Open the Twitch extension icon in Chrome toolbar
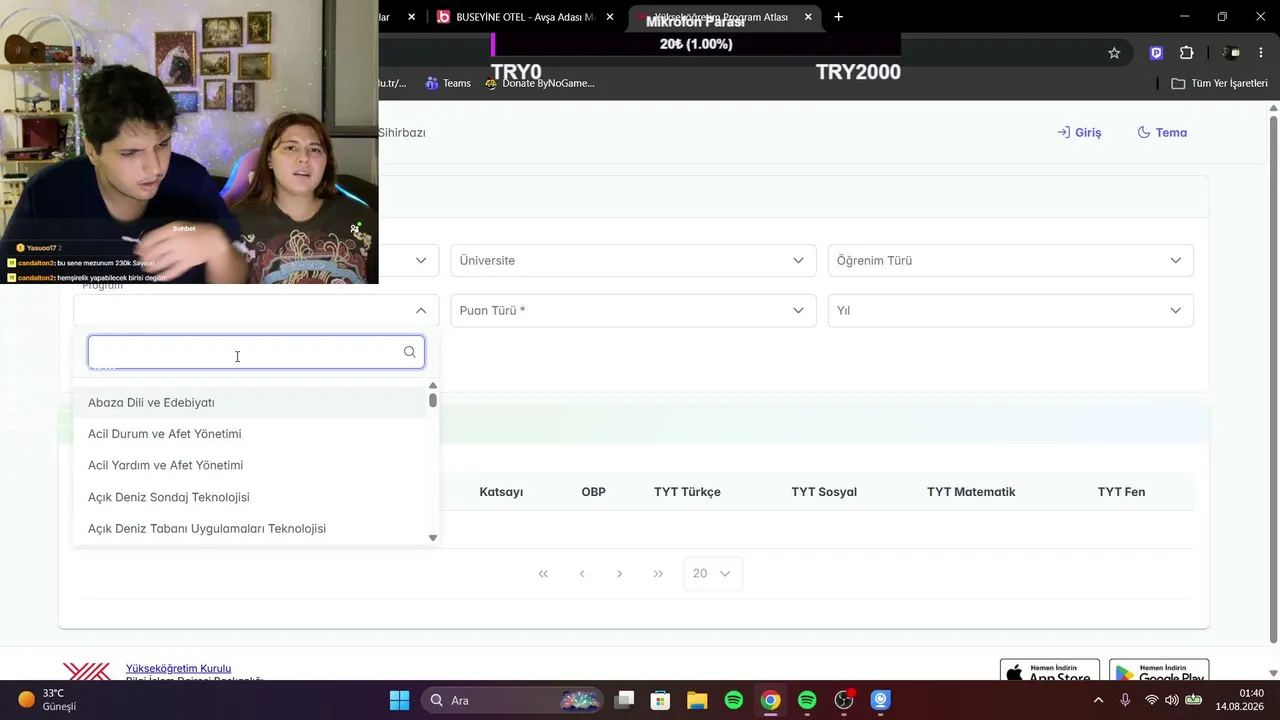1280x720 pixels. [x=1156, y=53]
